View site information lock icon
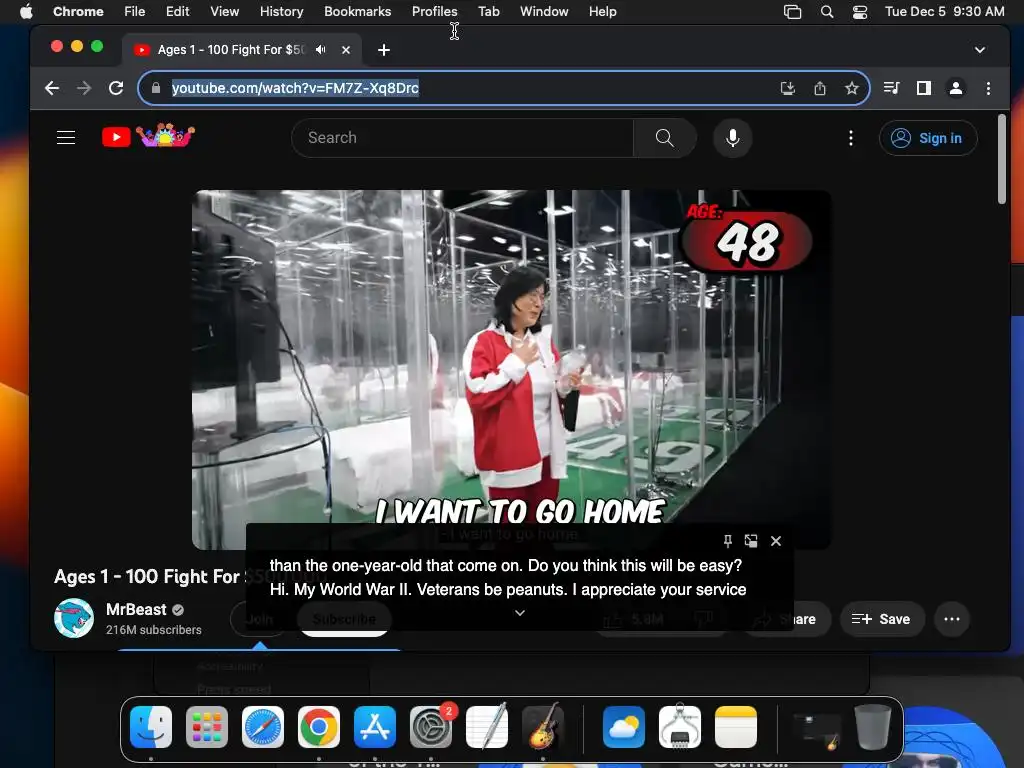 click(x=156, y=88)
